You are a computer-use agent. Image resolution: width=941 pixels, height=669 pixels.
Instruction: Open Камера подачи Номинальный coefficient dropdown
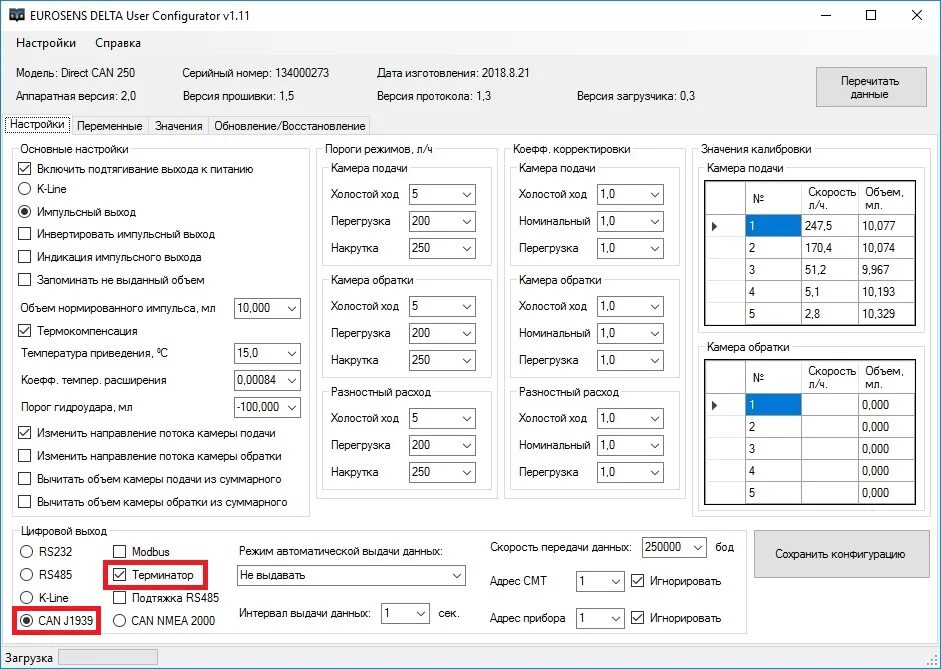click(x=655, y=221)
